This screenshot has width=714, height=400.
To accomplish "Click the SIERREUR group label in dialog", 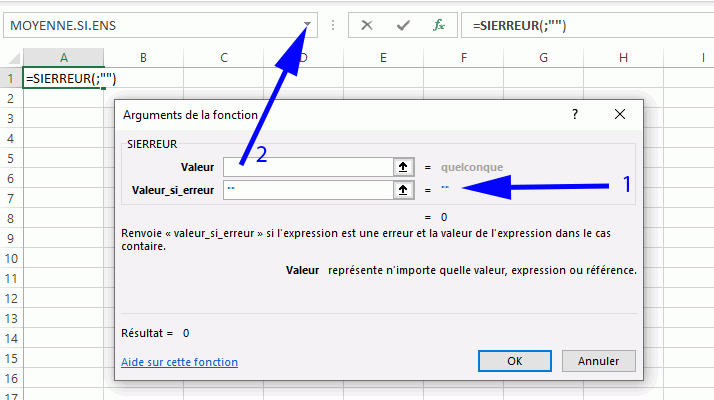I will pyautogui.click(x=152, y=144).
